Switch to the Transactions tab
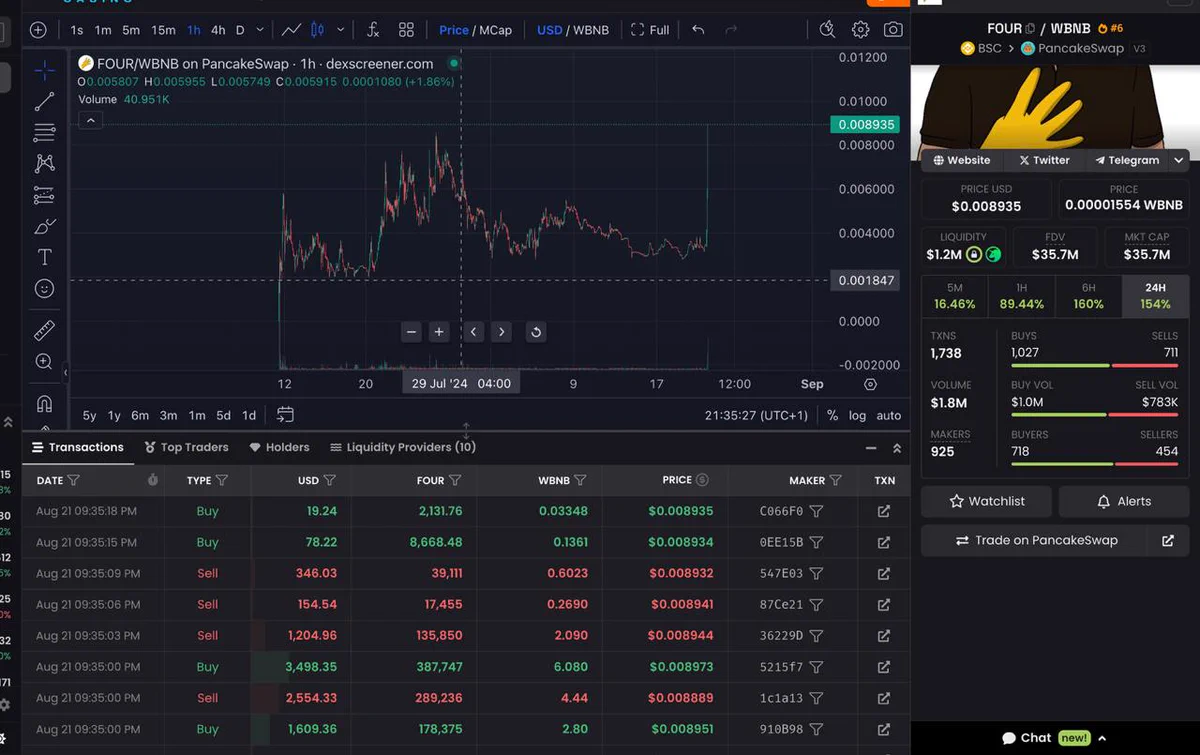The width and height of the screenshot is (1200, 755). coord(78,447)
